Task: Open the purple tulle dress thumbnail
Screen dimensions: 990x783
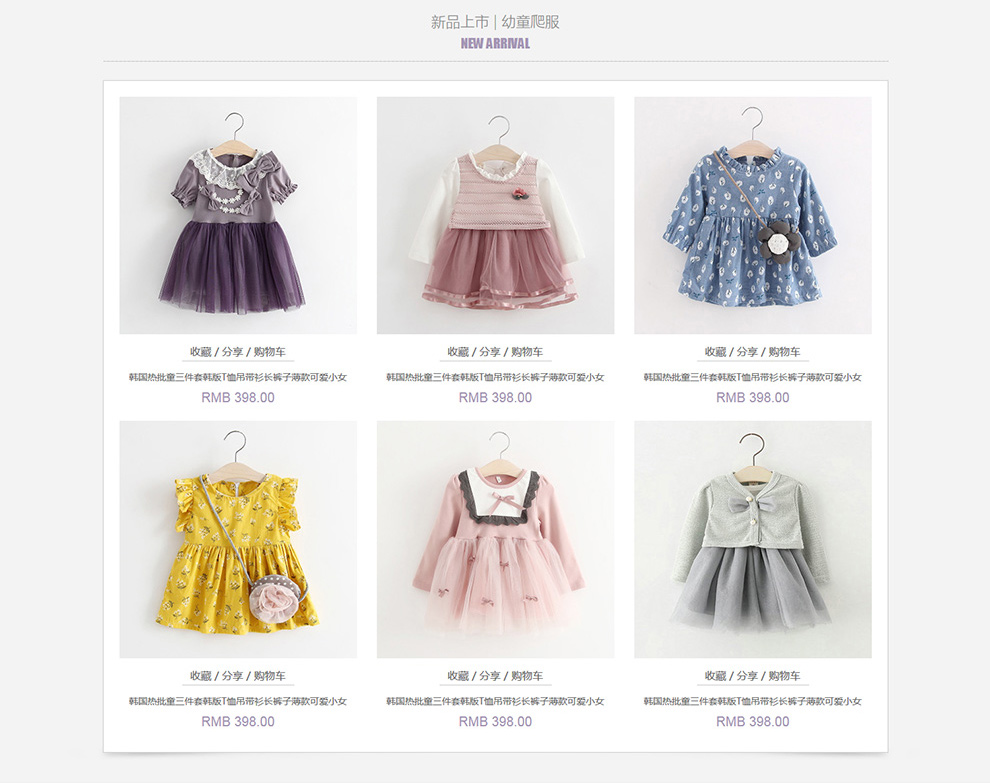Action: click(238, 215)
